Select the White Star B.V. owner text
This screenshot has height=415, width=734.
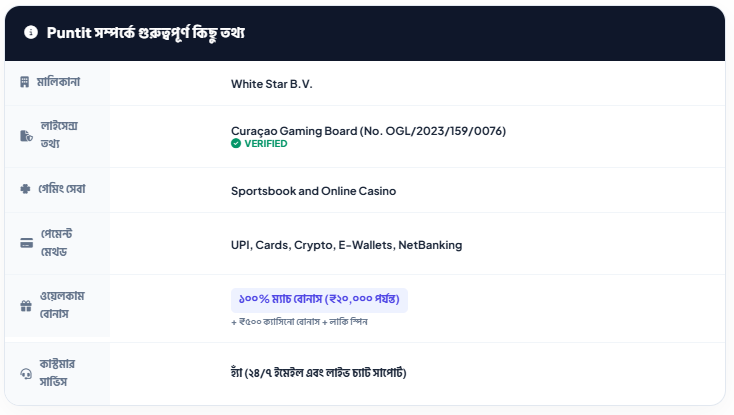[x=271, y=84]
